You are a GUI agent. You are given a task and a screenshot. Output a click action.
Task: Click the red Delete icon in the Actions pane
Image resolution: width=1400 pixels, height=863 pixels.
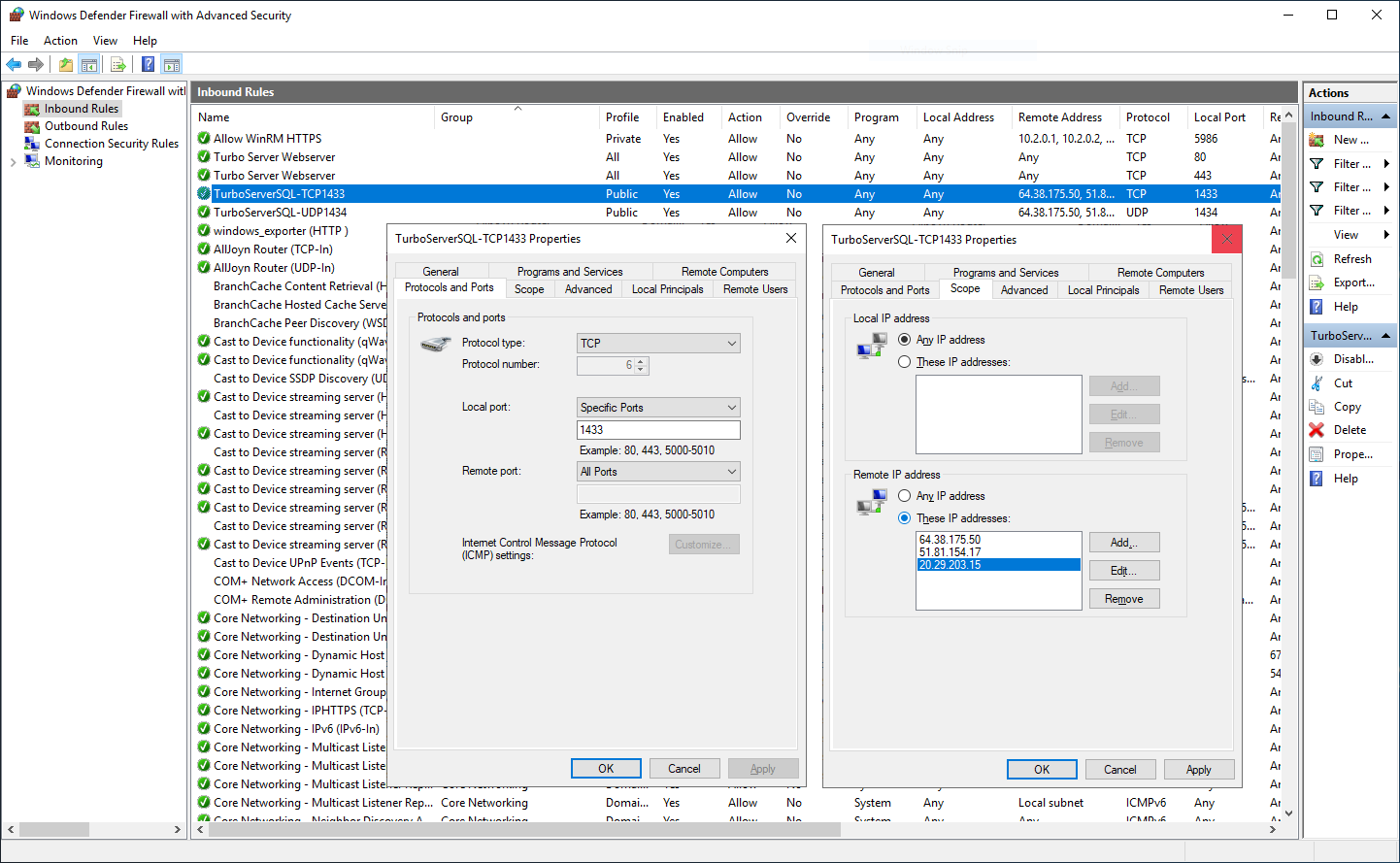[1317, 429]
